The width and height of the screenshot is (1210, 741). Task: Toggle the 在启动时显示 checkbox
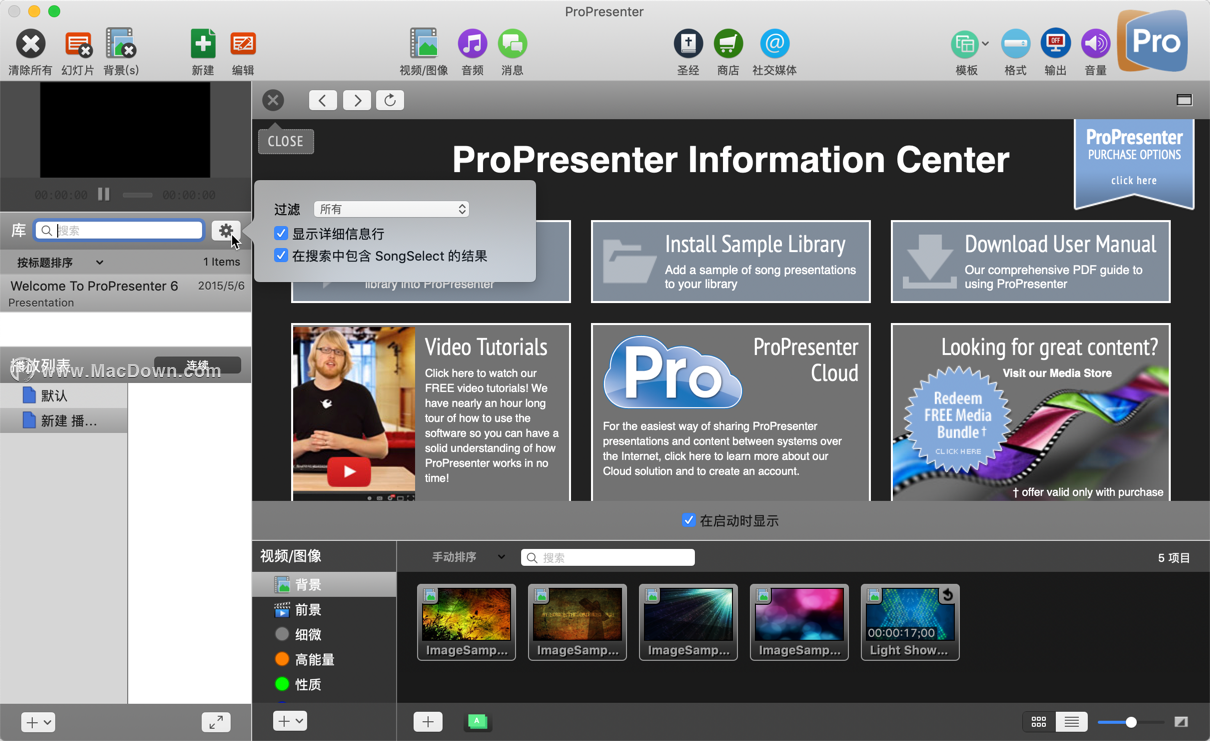point(688,520)
